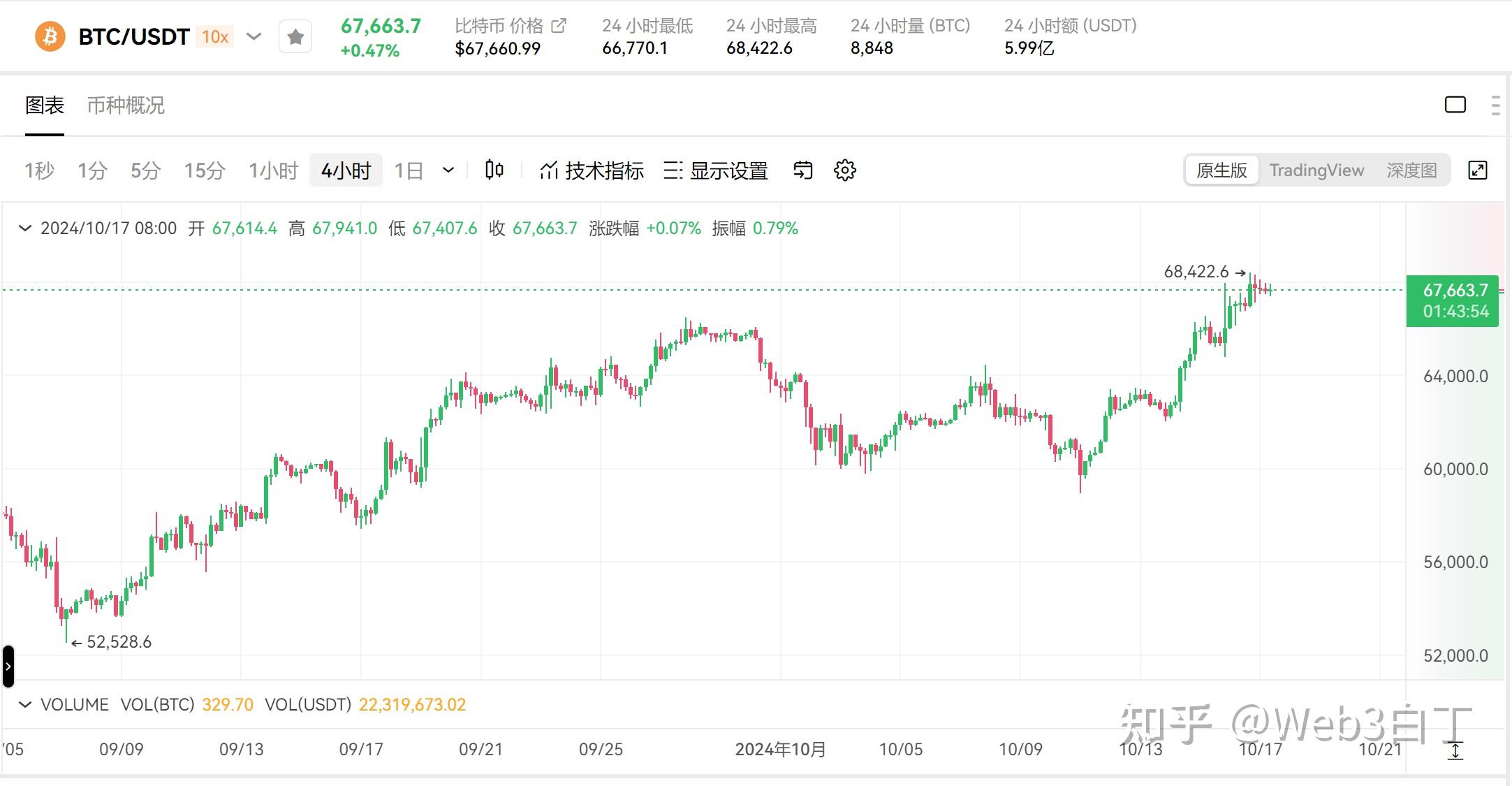This screenshot has height=786, width=1512.
Task: Click the VOL(BTC) value 329.70
Action: coord(228,704)
